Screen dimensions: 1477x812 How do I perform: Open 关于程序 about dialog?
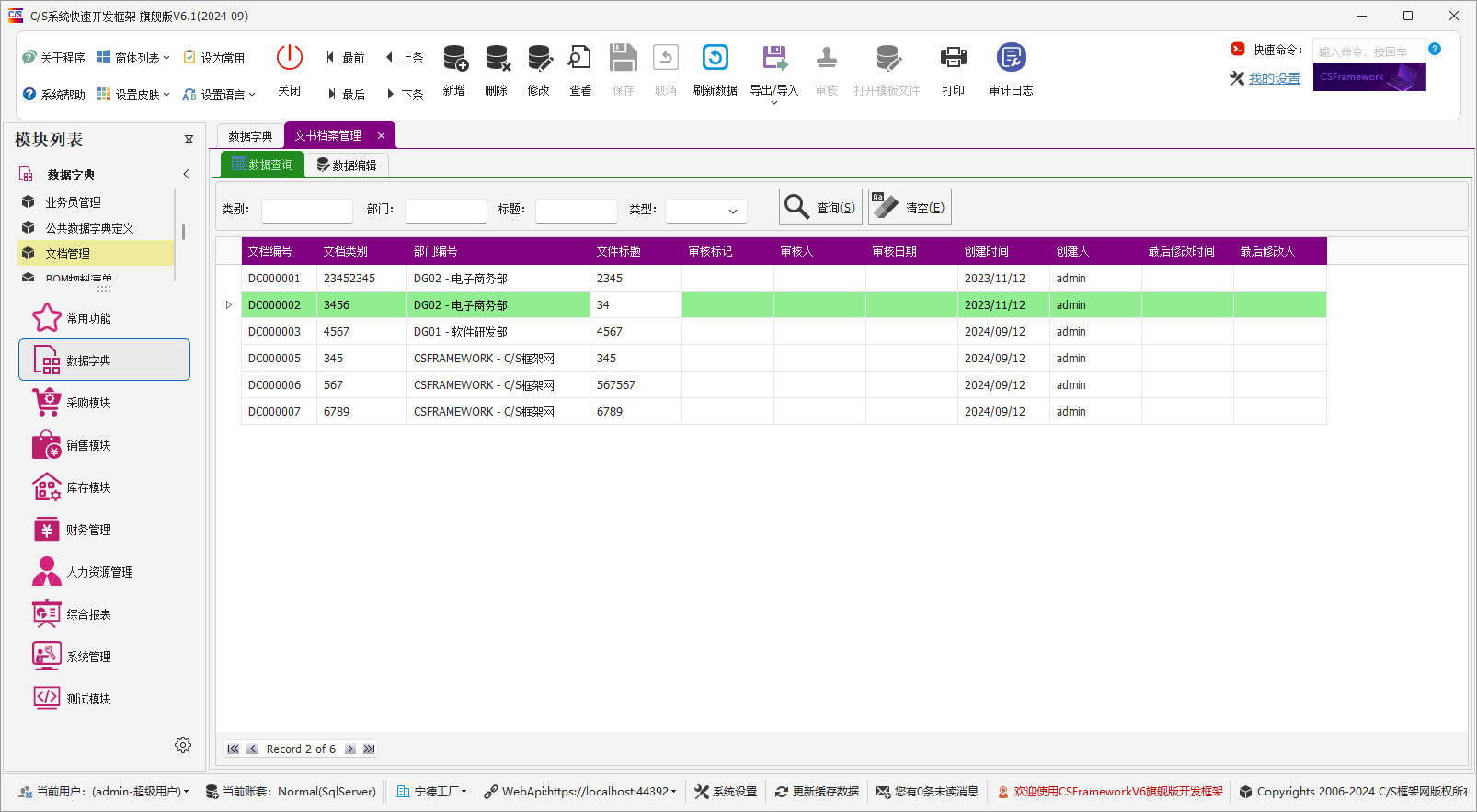coord(53,58)
